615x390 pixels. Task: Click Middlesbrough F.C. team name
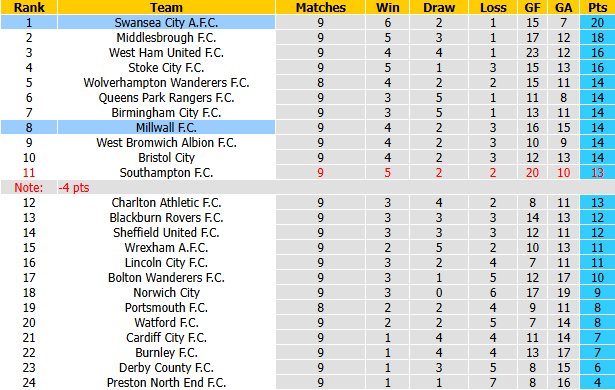pyautogui.click(x=166, y=38)
